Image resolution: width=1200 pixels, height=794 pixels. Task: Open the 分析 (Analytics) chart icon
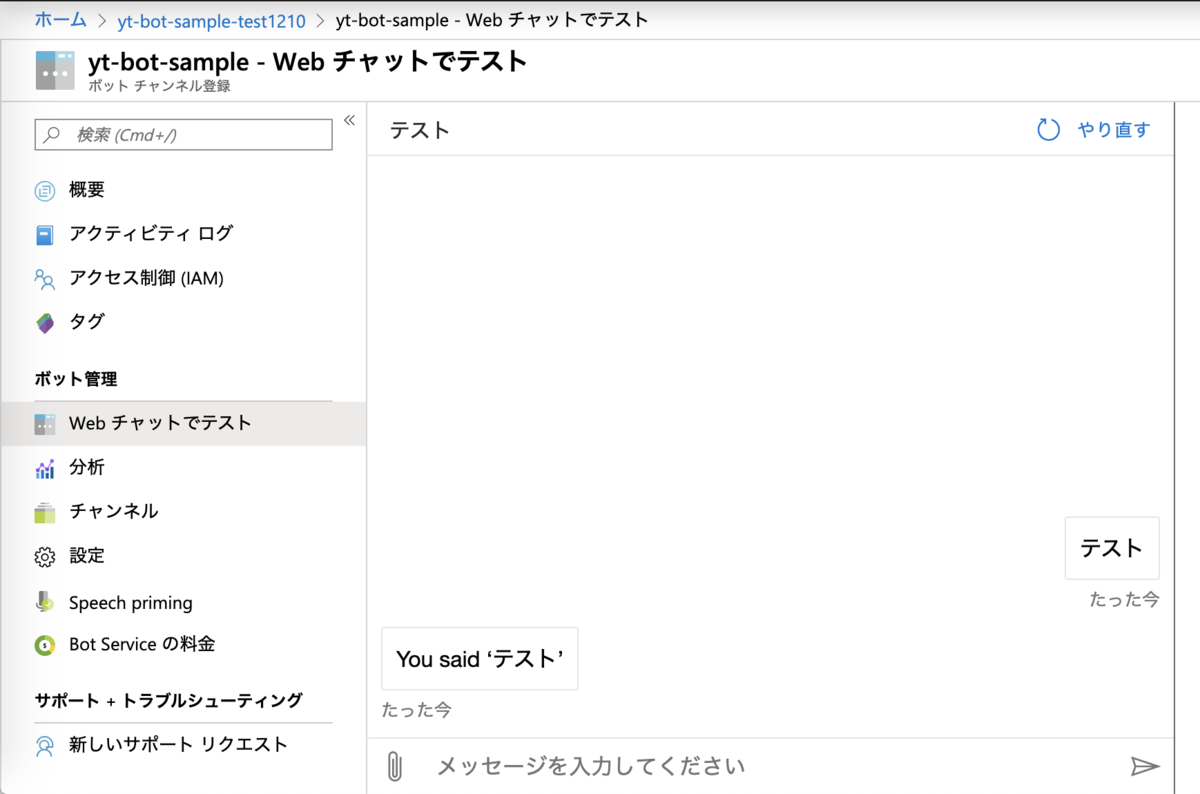pos(44,467)
